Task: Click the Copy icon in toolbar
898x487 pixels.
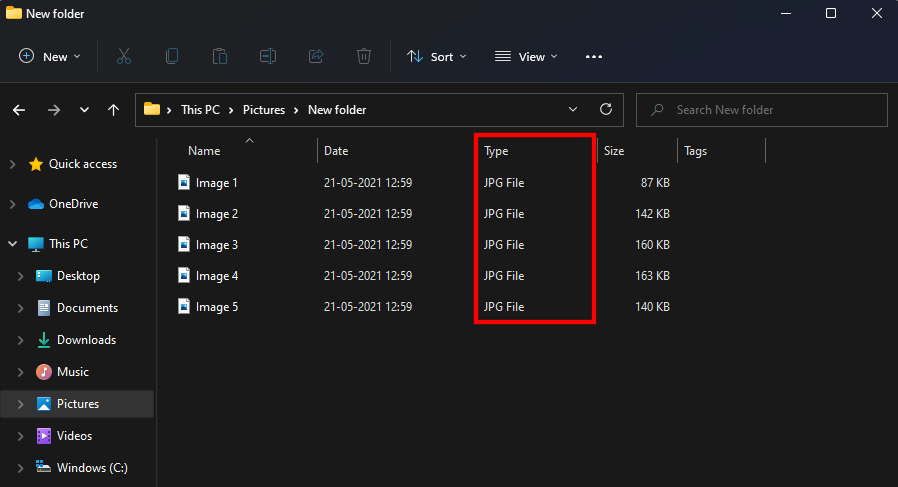Action: click(x=172, y=57)
